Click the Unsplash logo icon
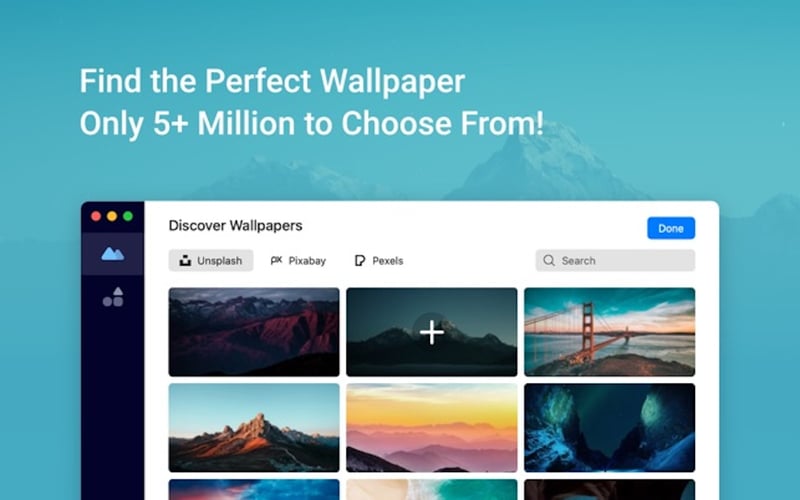This screenshot has height=500, width=800. pyautogui.click(x=185, y=261)
